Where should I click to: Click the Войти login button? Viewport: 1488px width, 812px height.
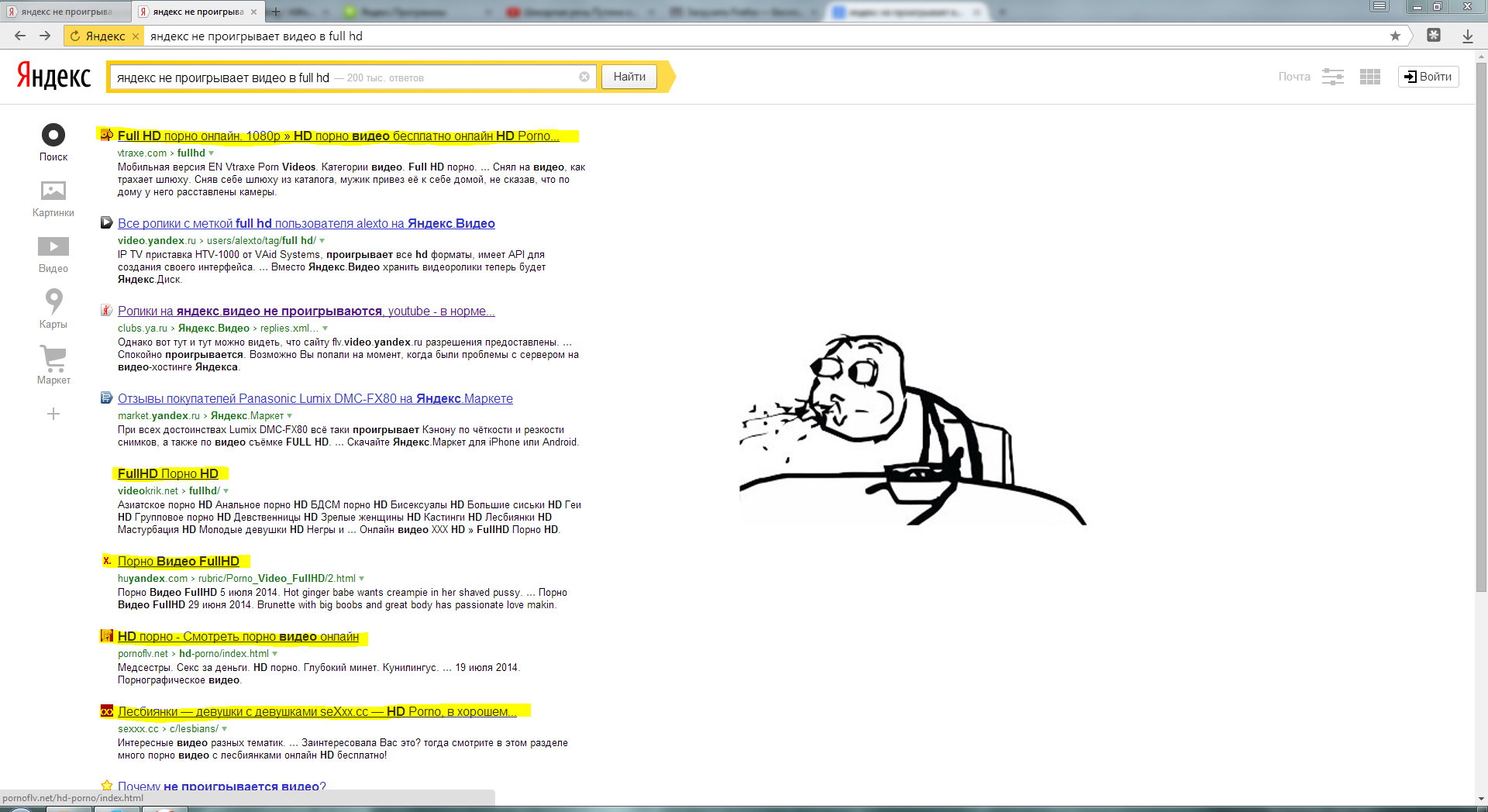click(x=1428, y=77)
